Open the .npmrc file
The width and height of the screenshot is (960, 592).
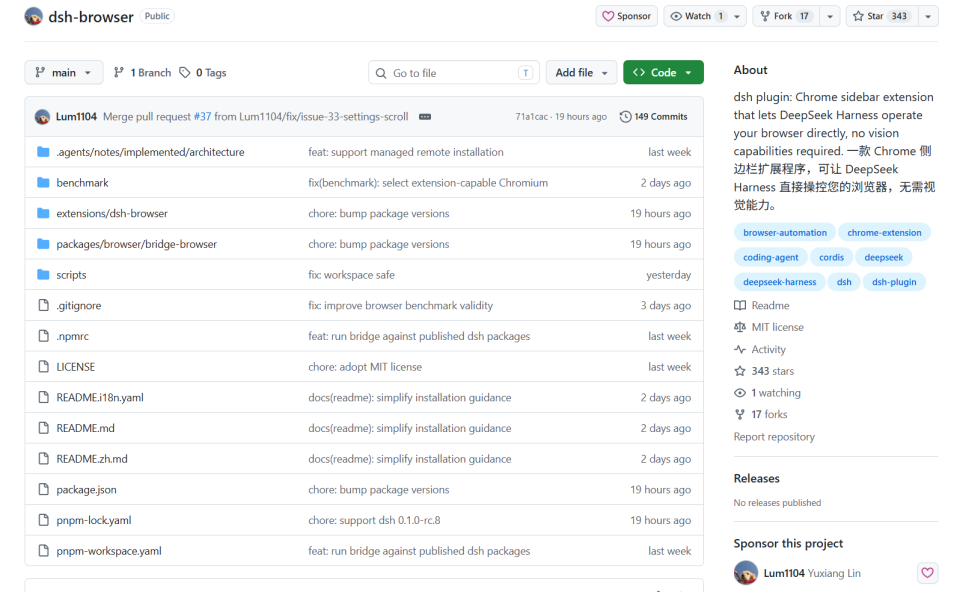point(72,336)
